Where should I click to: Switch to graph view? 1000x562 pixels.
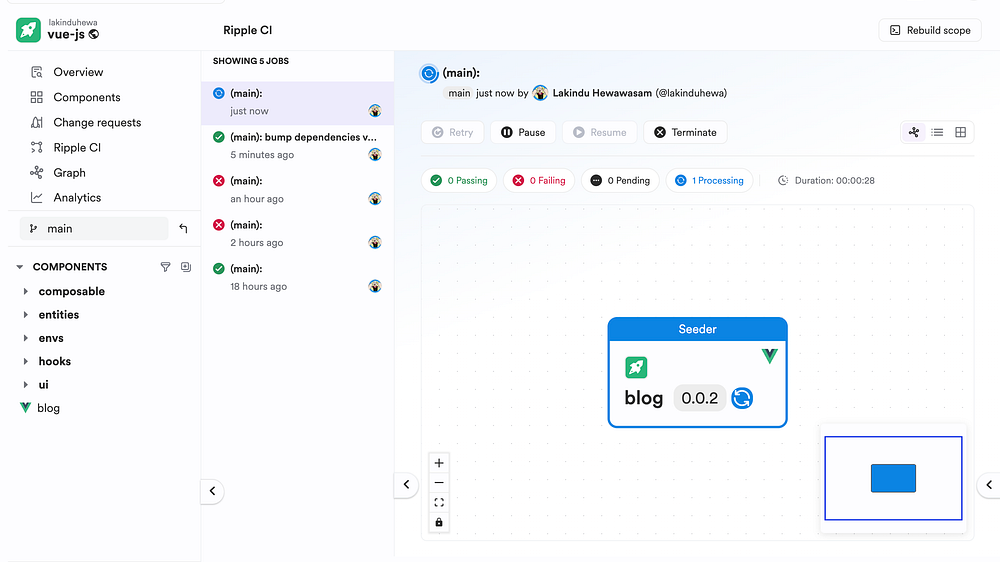click(914, 132)
